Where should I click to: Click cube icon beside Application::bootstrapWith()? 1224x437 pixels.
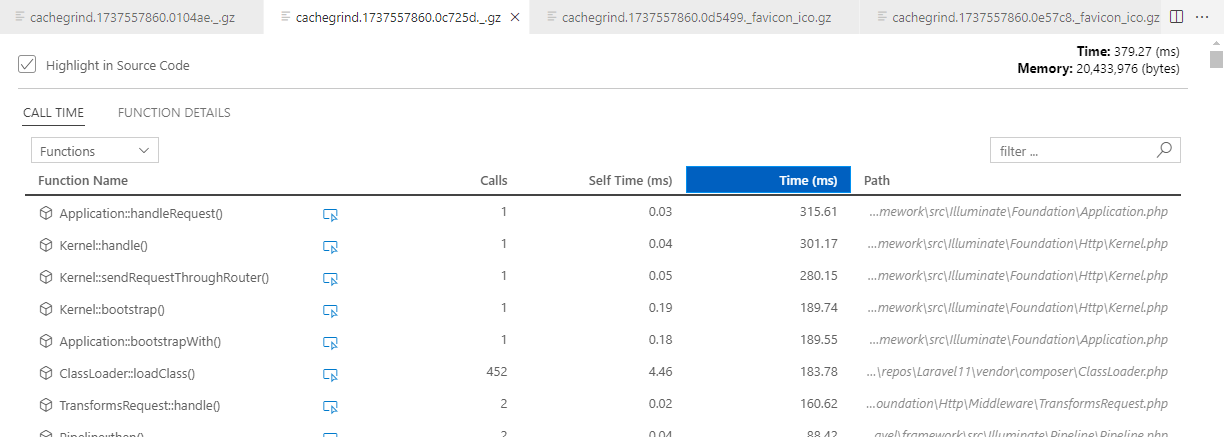pyautogui.click(x=45, y=341)
